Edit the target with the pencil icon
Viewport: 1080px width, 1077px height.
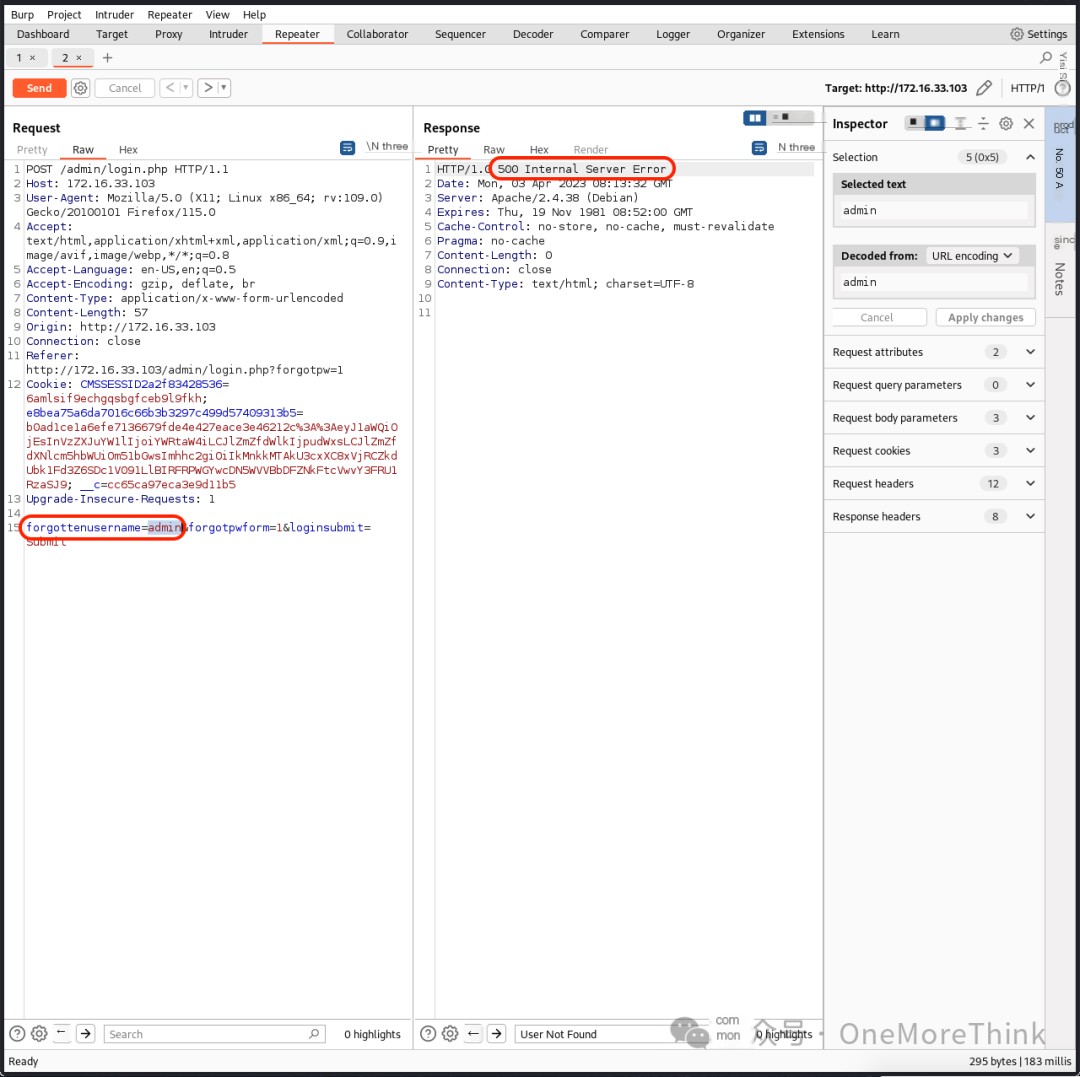pos(984,88)
